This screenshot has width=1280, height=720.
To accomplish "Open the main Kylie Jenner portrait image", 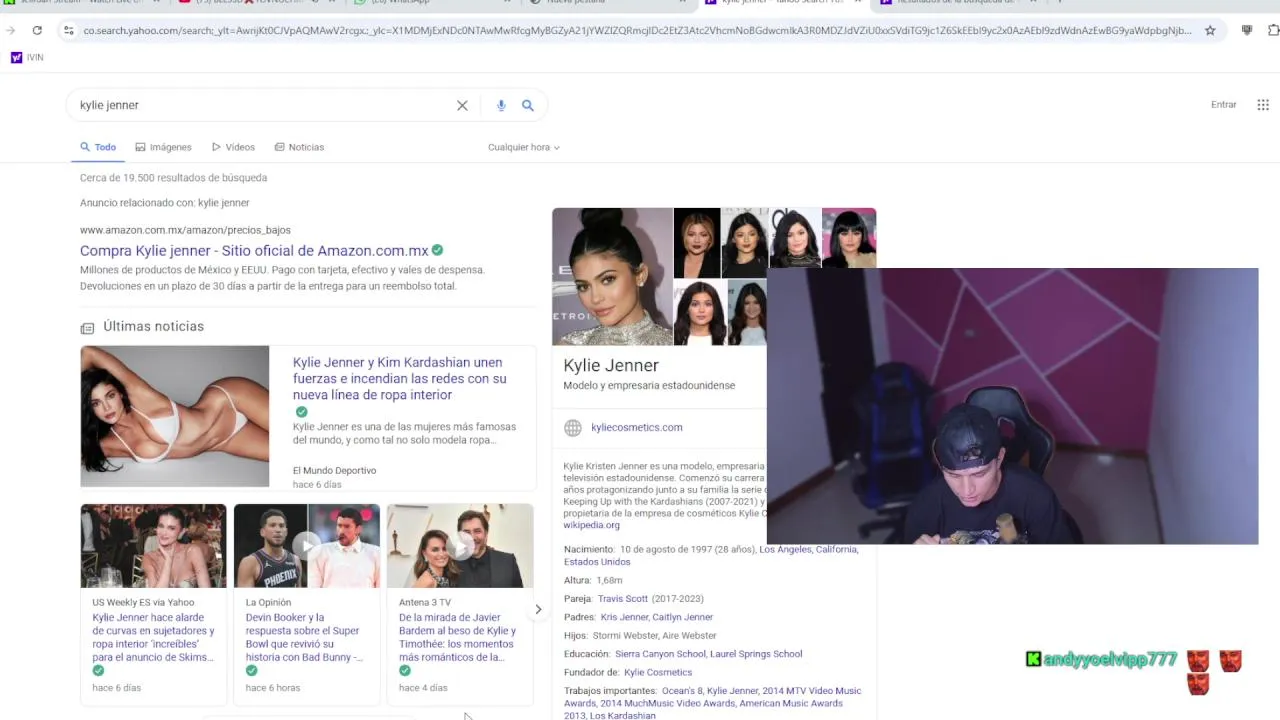I will pyautogui.click(x=612, y=276).
